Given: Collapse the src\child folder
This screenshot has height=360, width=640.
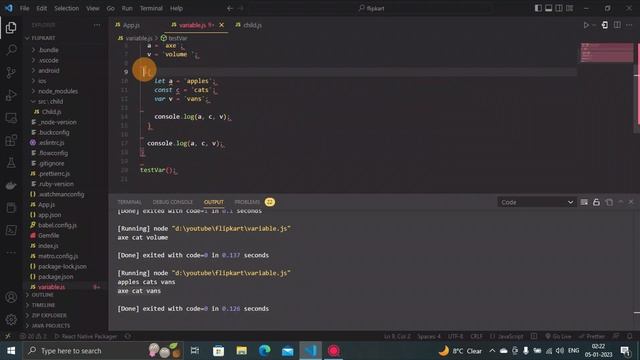Looking at the screenshot, I should pos(65,101).
